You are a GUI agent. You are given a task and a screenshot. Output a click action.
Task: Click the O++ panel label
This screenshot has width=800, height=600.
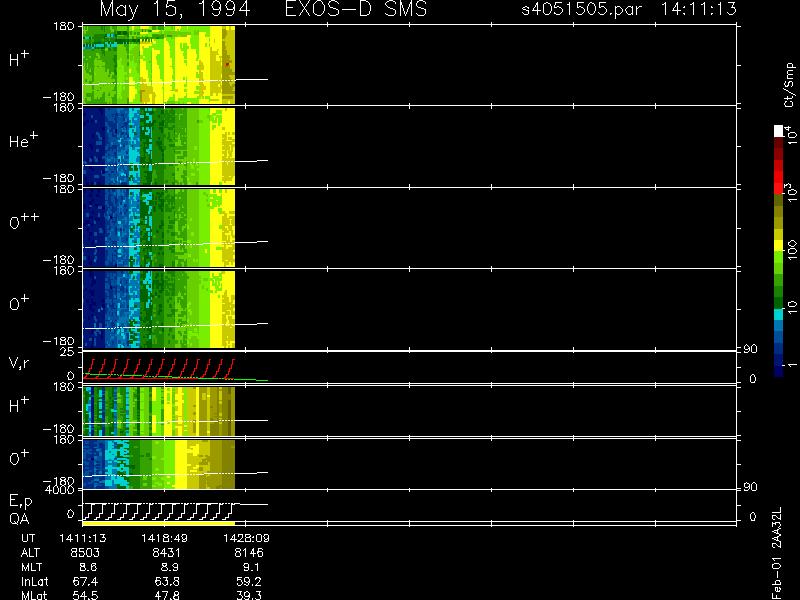(23, 220)
